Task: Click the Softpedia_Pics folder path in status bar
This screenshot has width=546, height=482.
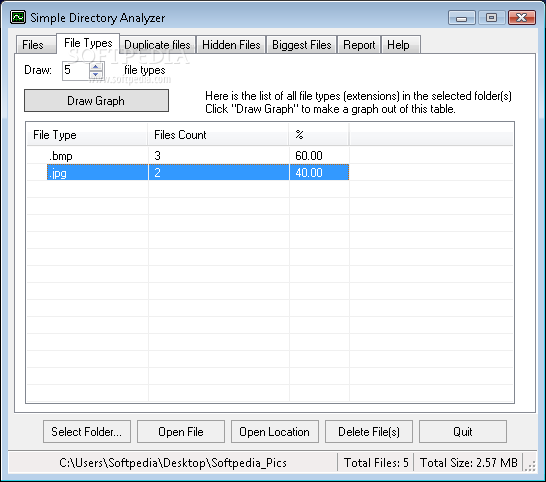Action: tap(173, 463)
